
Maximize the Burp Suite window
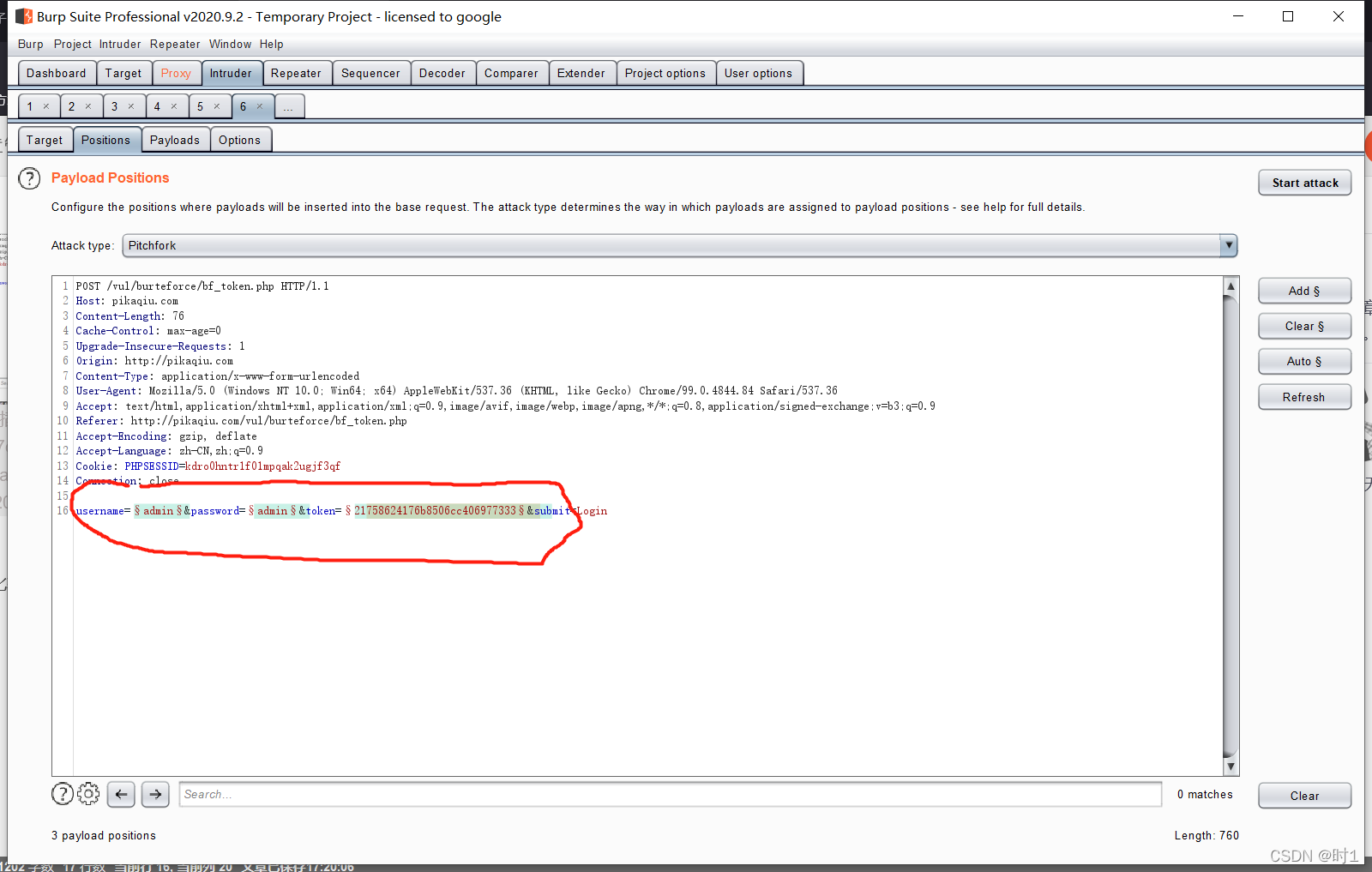1288,16
